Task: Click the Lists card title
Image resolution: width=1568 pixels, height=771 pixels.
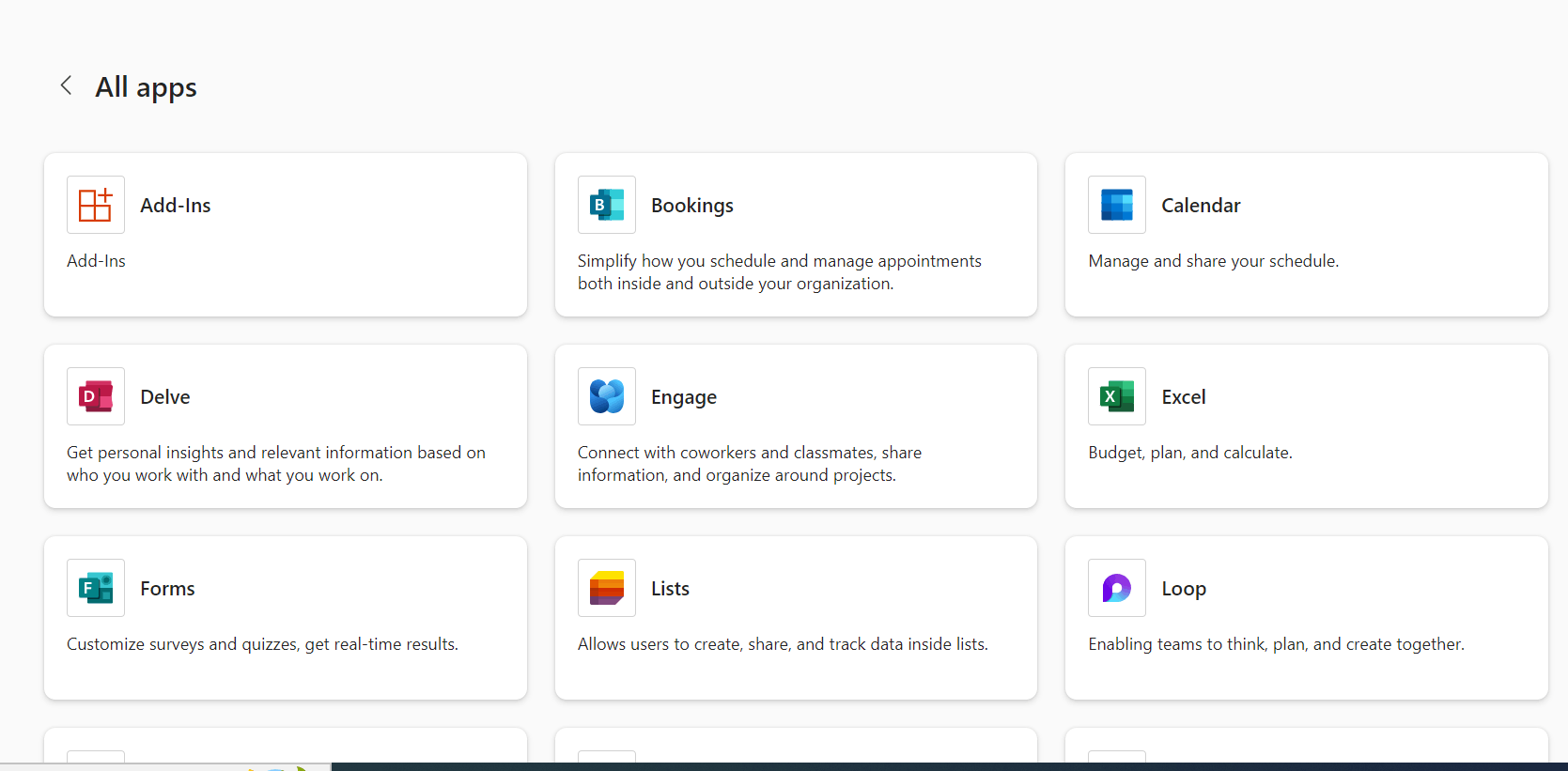Action: 670,589
